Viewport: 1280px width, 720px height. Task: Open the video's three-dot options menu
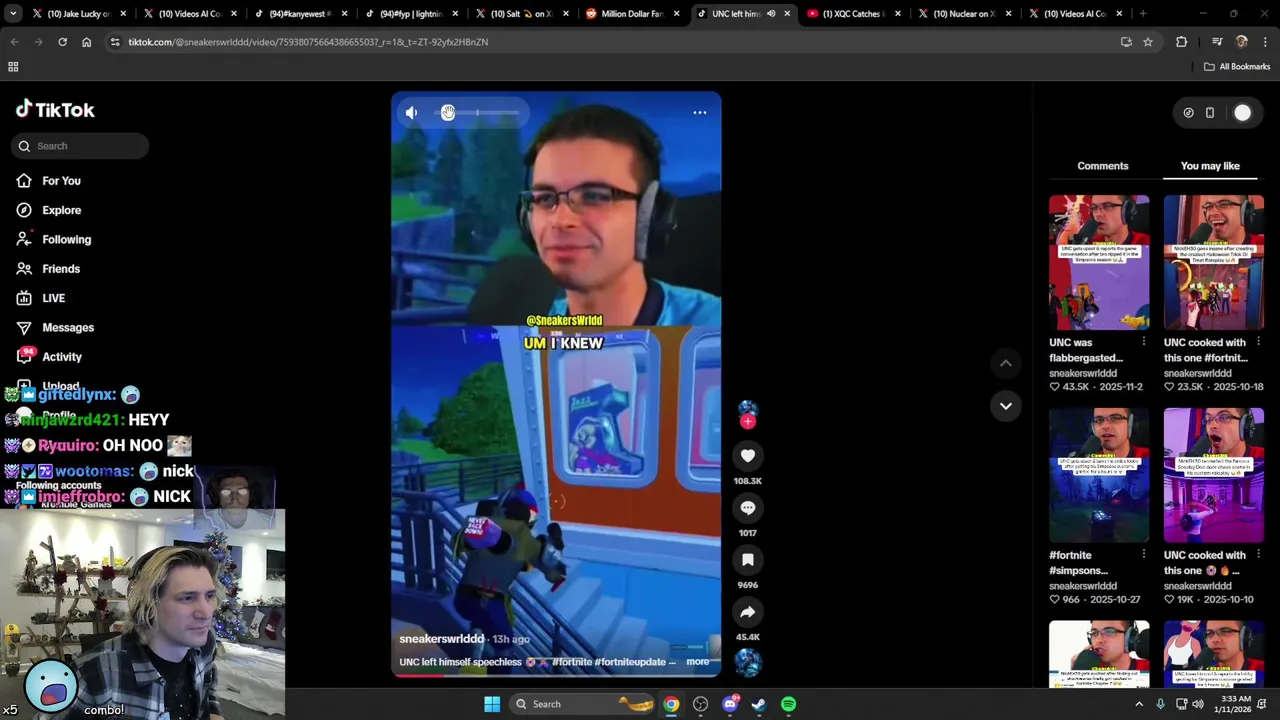coord(700,112)
